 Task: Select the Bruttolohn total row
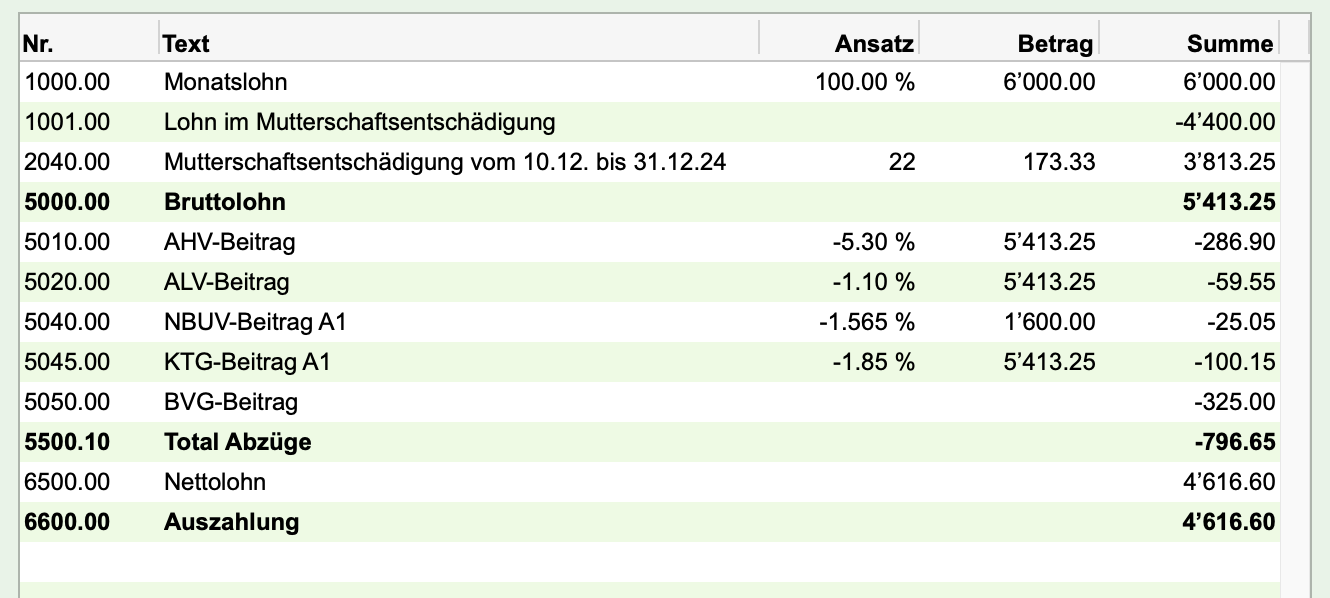tap(649, 202)
